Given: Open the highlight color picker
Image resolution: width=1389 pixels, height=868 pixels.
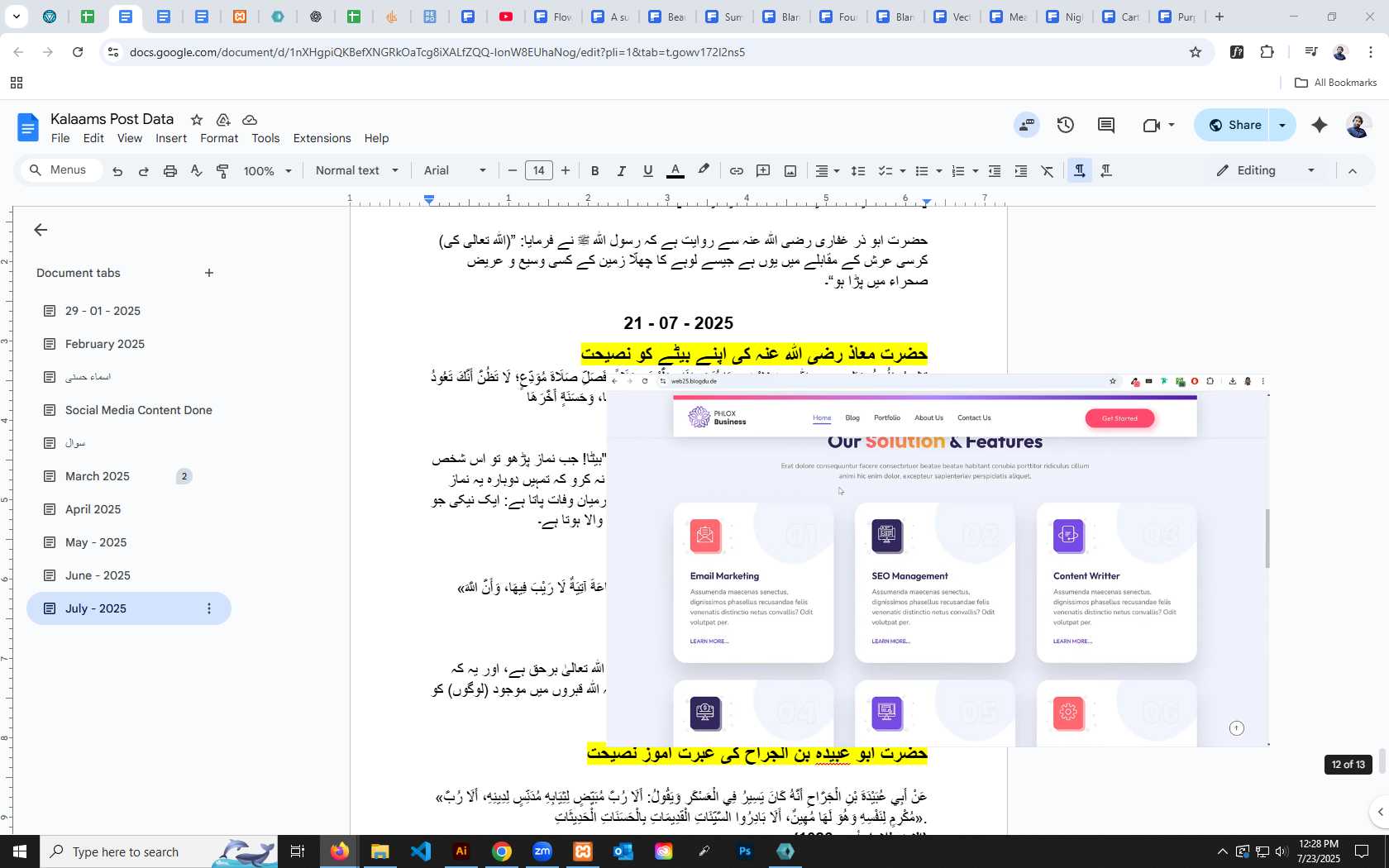Looking at the screenshot, I should tap(704, 170).
